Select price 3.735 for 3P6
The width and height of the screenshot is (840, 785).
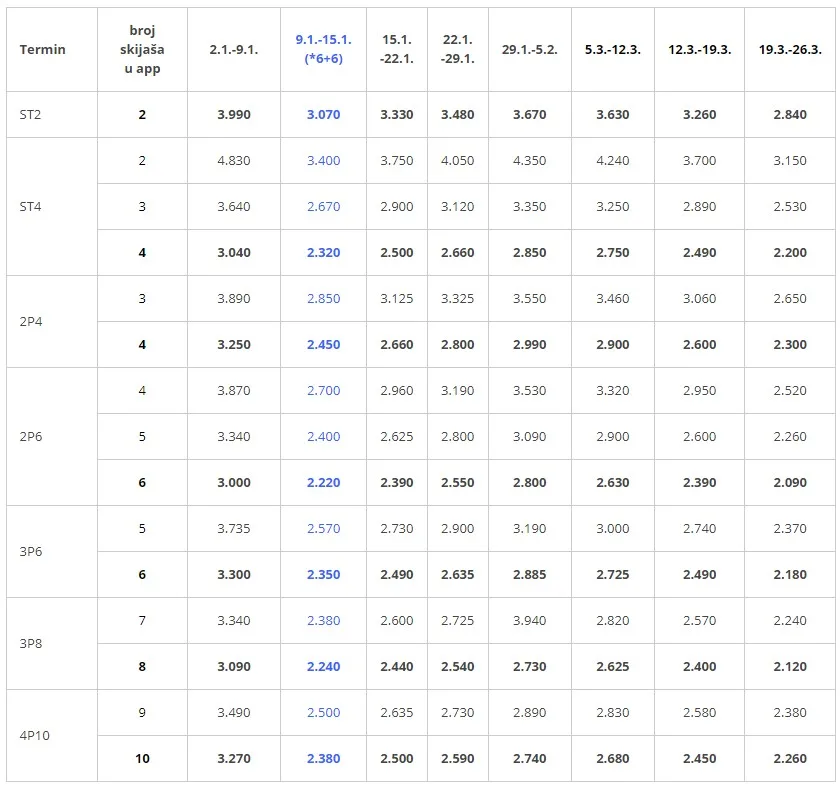[x=234, y=529]
